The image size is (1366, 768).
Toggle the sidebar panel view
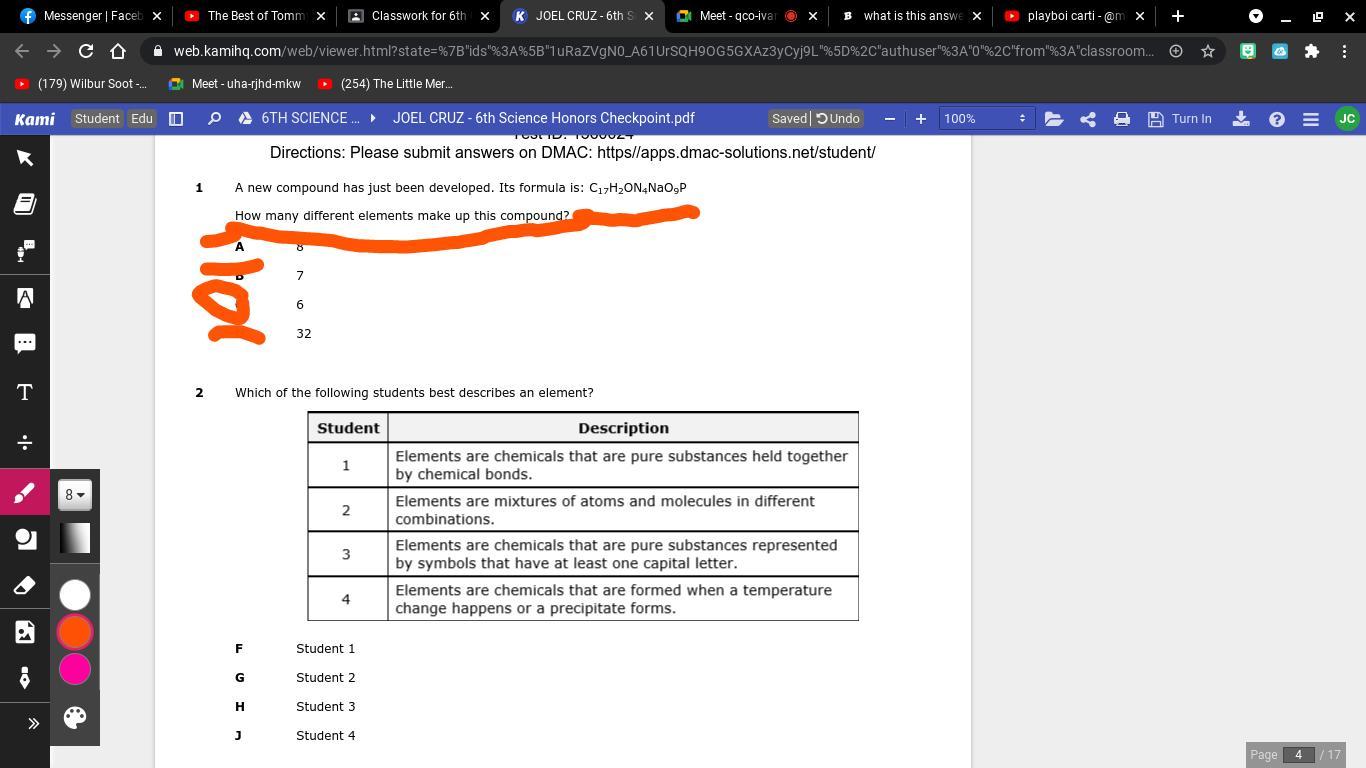(x=176, y=118)
